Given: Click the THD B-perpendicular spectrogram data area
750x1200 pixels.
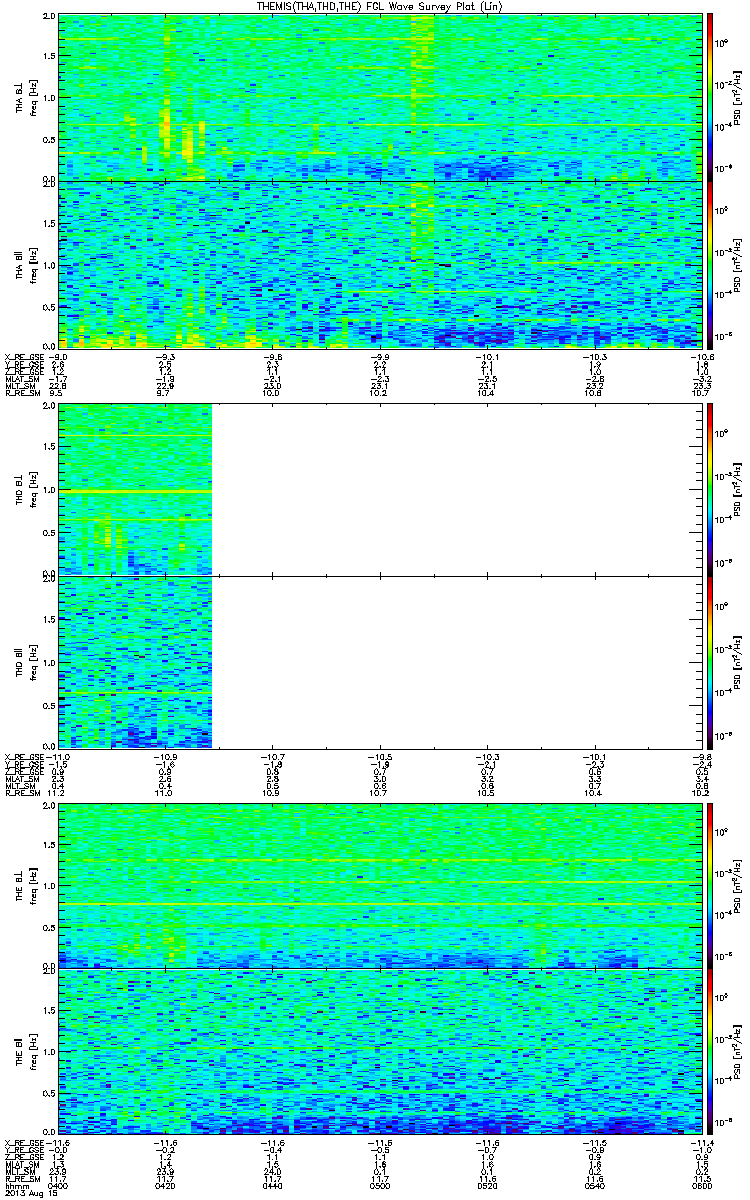Looking at the screenshot, I should tap(135, 489).
